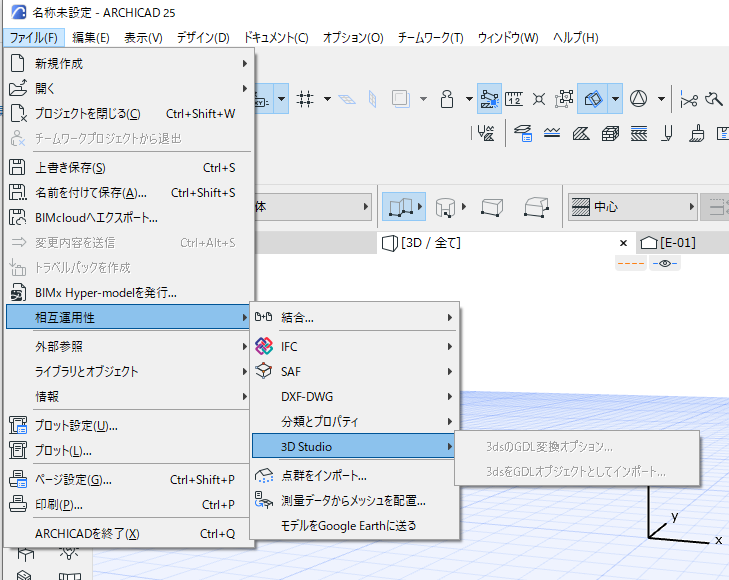
Task: Choose 印刷(P)... entry
Action: pos(129,504)
